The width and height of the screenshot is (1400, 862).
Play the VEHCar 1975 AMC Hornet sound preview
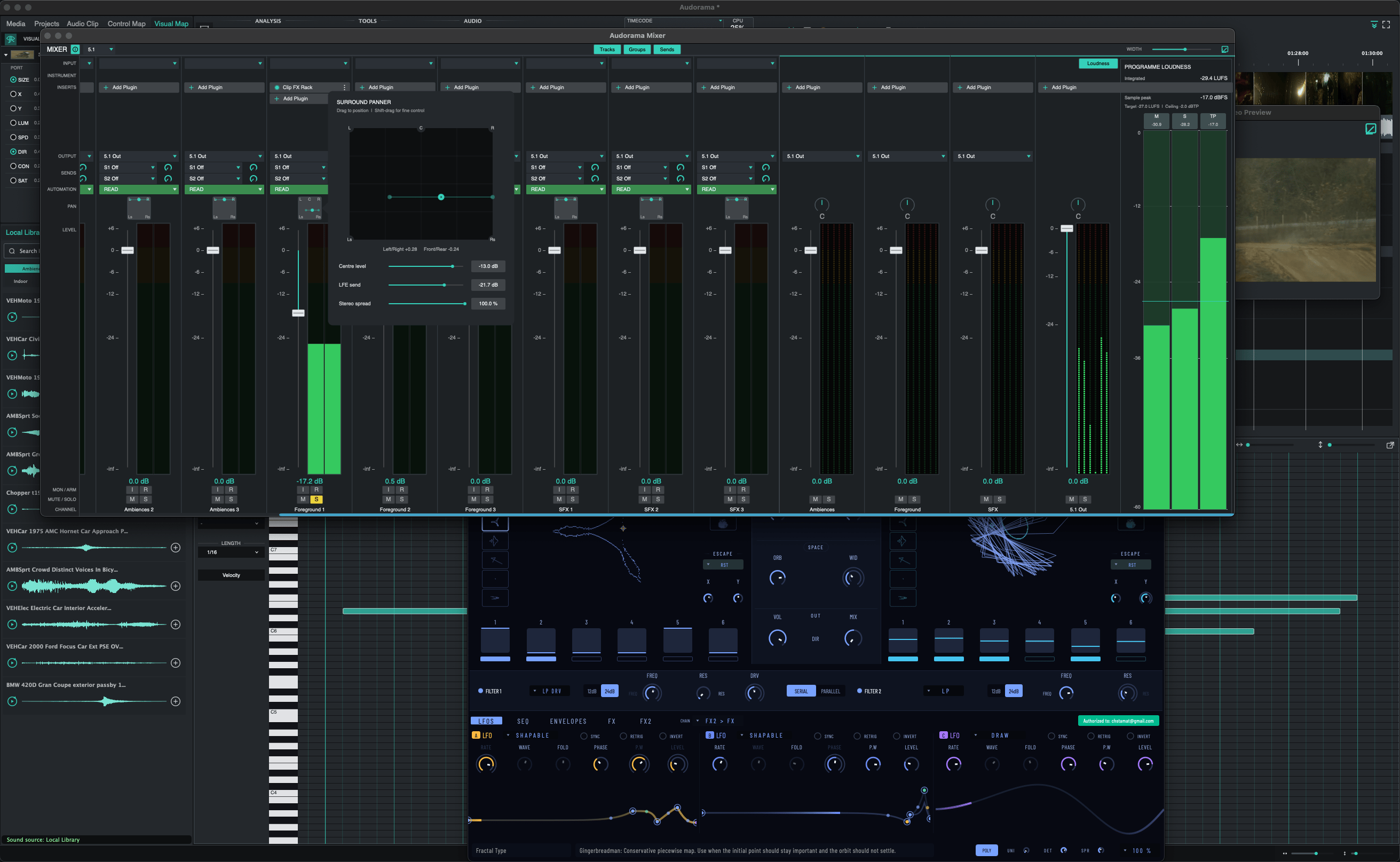[12, 548]
